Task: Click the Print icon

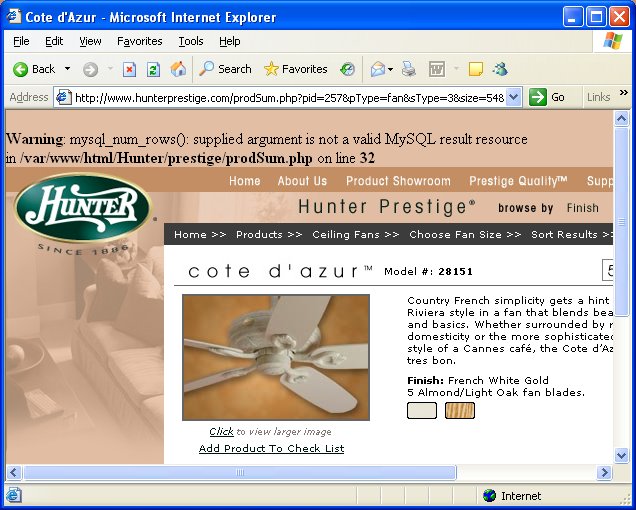Action: (408, 69)
